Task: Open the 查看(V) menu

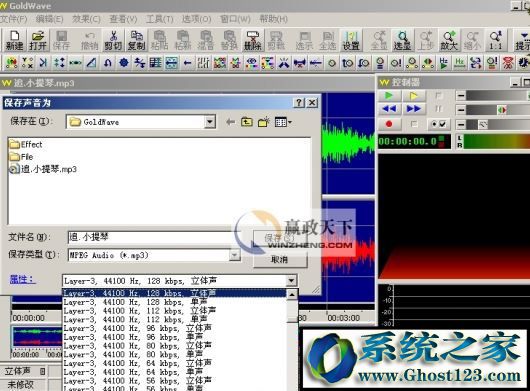Action: click(x=123, y=19)
